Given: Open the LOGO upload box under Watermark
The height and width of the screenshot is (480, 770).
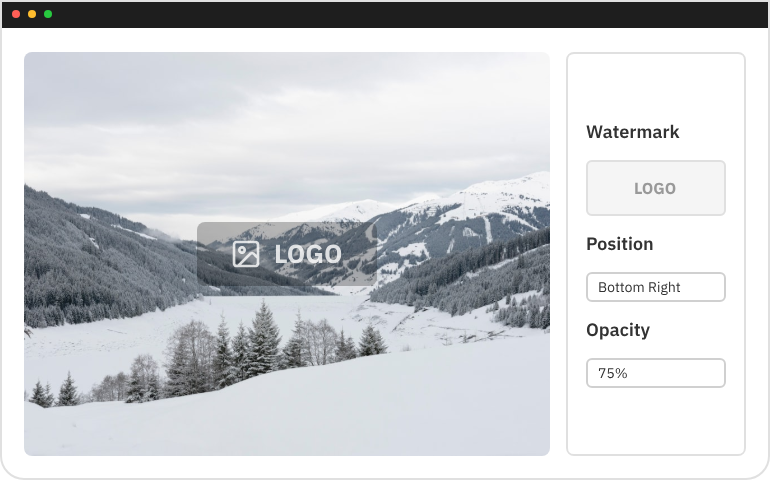Looking at the screenshot, I should [x=655, y=188].
